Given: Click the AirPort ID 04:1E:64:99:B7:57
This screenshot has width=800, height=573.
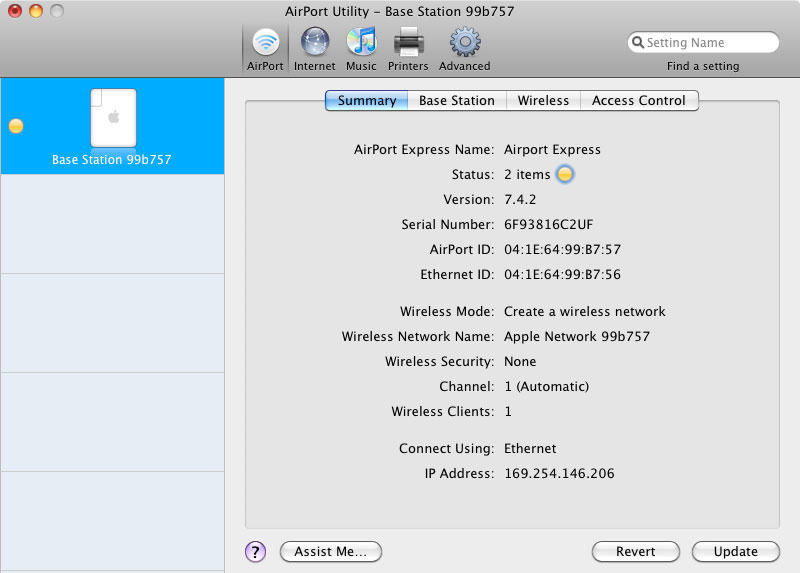Looking at the screenshot, I should pyautogui.click(x=562, y=250).
